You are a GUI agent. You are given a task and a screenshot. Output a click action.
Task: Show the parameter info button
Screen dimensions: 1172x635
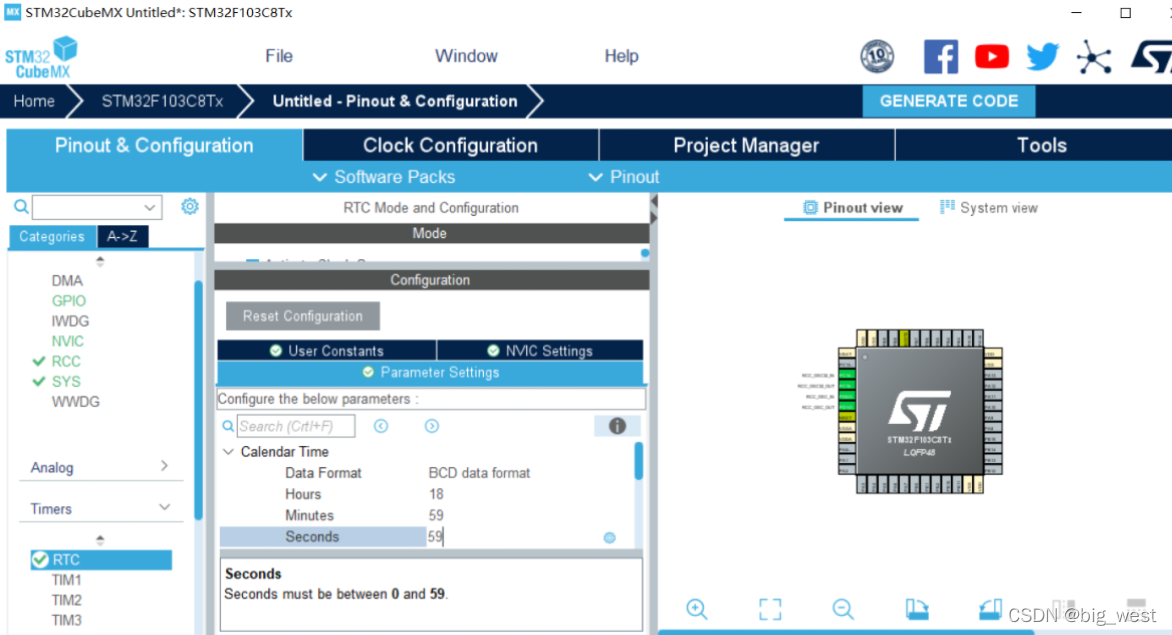point(617,426)
